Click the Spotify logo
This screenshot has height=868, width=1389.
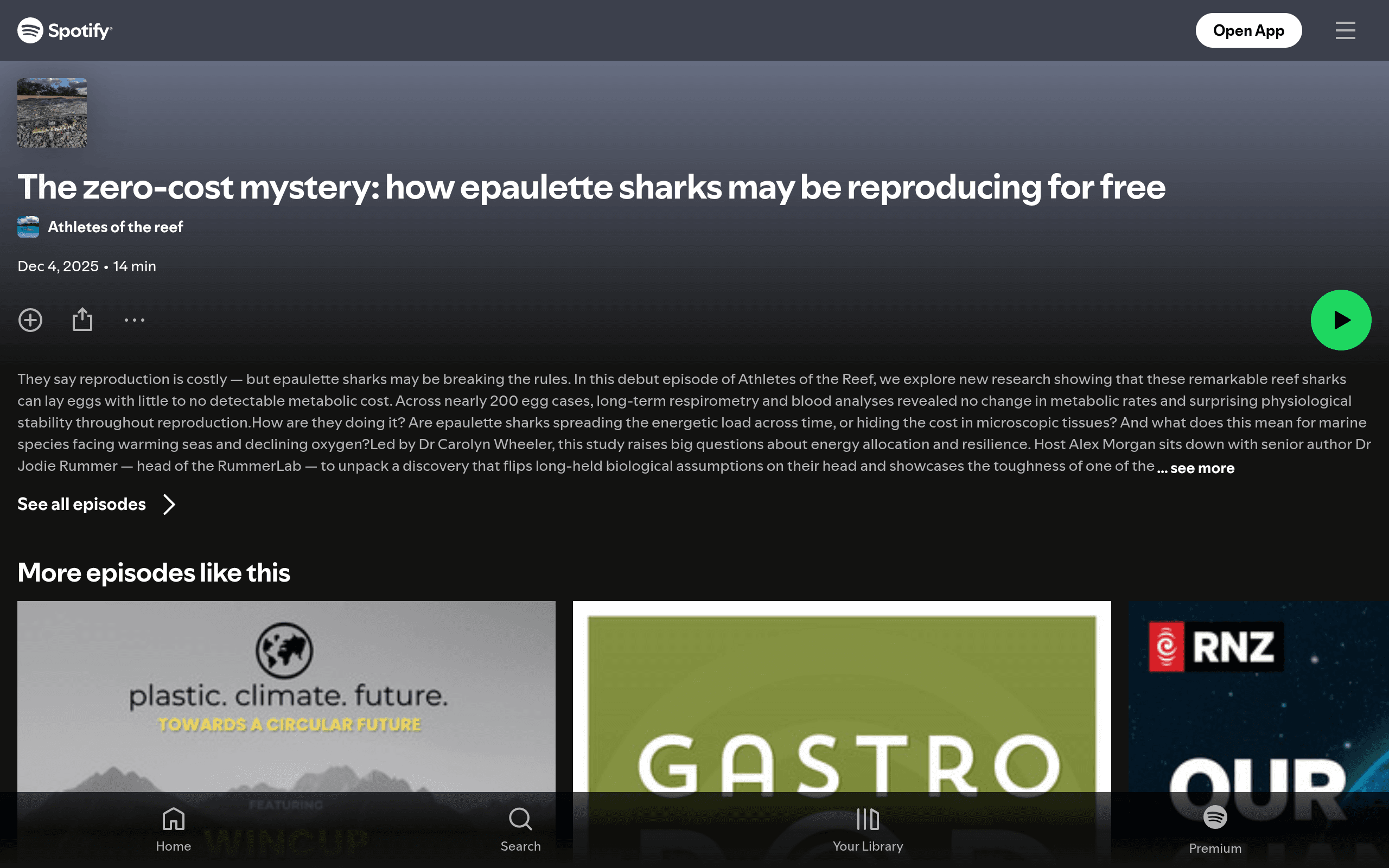[65, 30]
